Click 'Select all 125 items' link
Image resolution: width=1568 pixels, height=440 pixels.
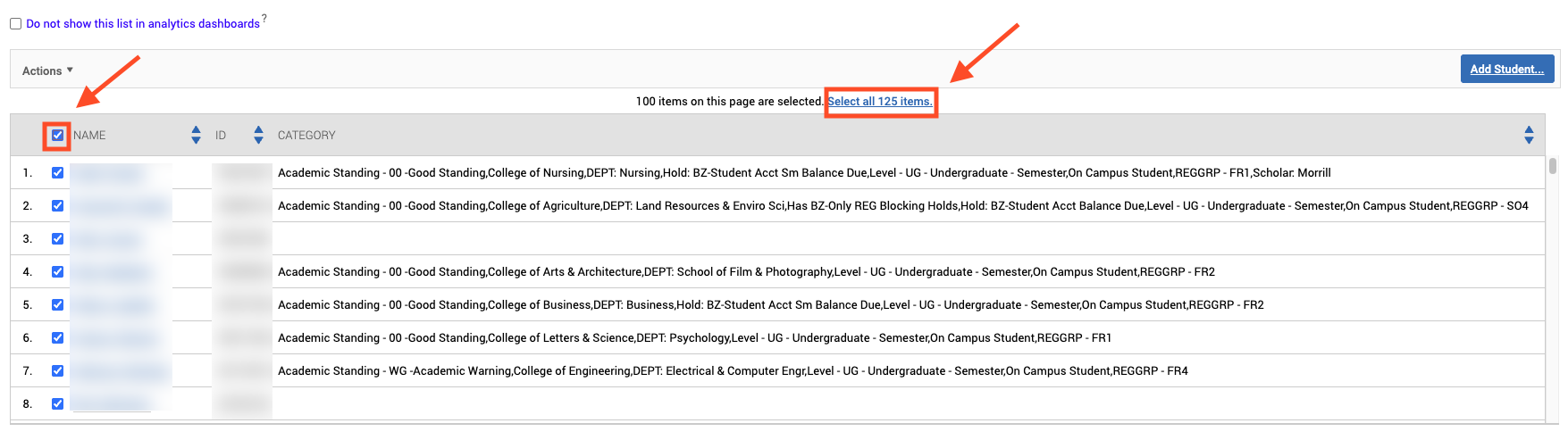pos(880,102)
